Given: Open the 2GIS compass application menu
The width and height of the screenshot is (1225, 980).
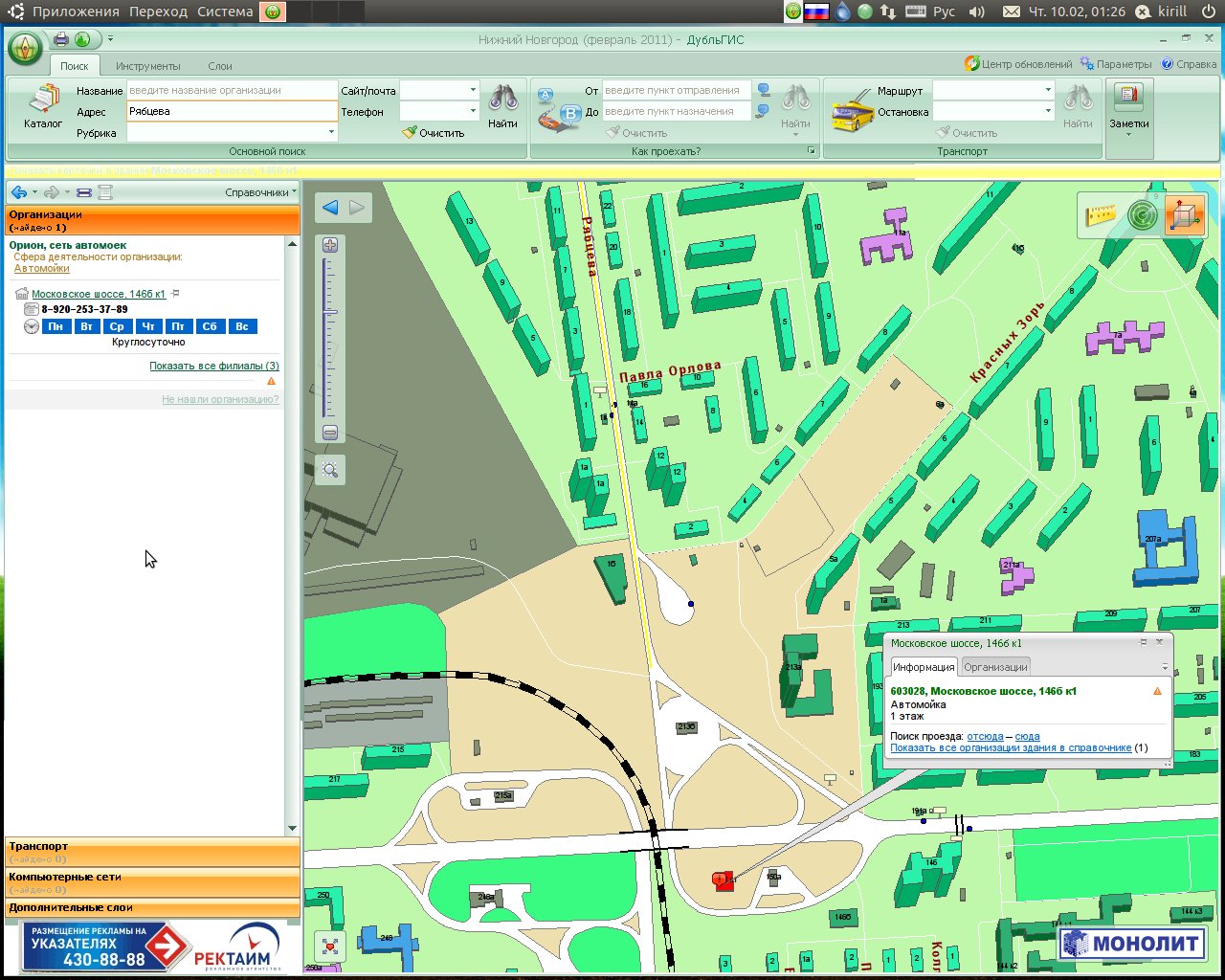Looking at the screenshot, I should (x=26, y=48).
